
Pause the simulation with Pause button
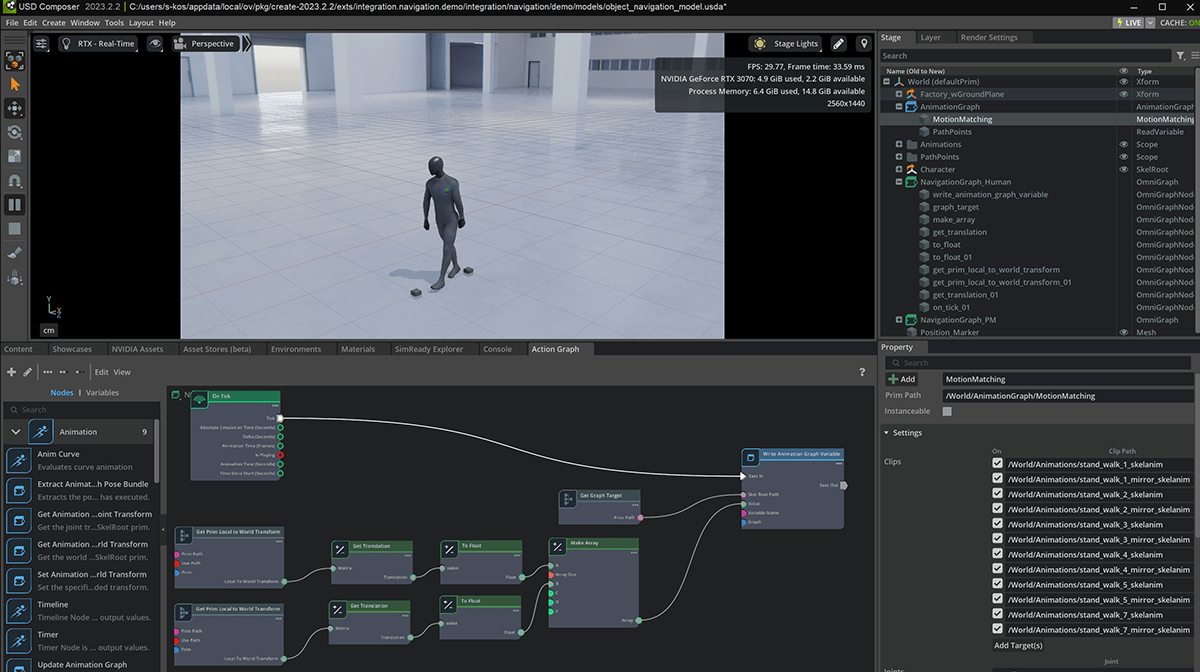(15, 205)
